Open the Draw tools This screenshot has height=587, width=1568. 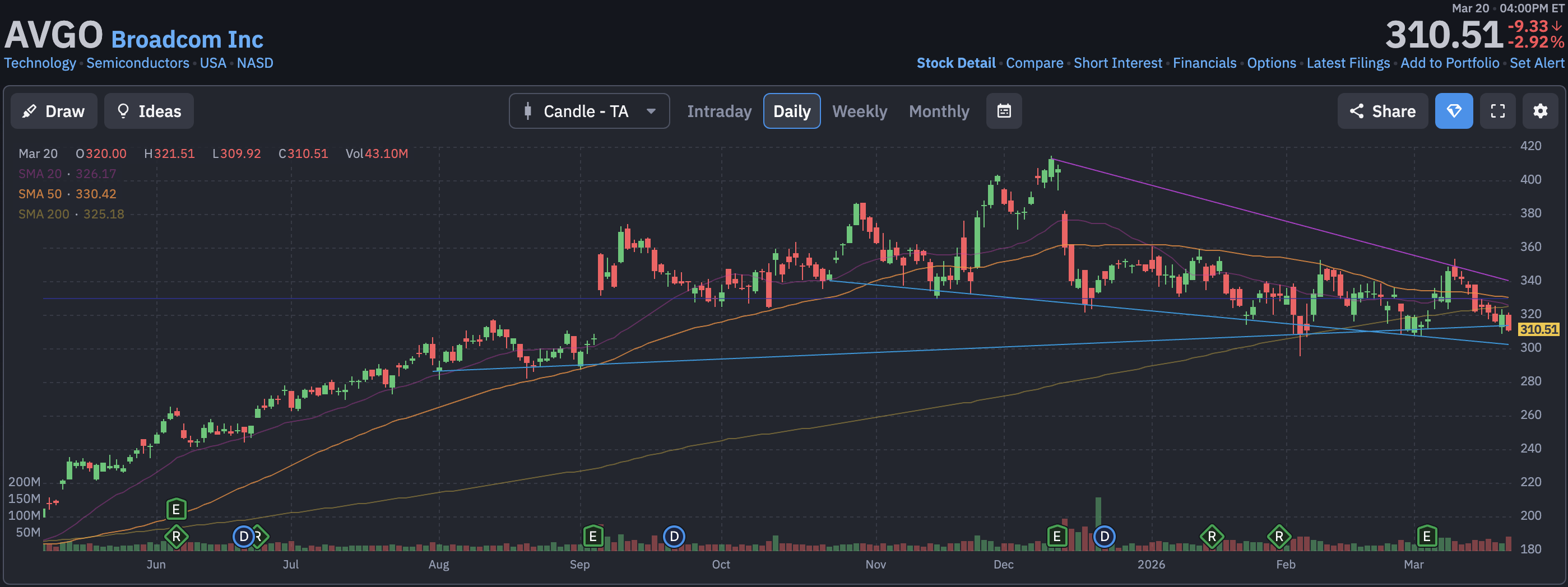(54, 111)
